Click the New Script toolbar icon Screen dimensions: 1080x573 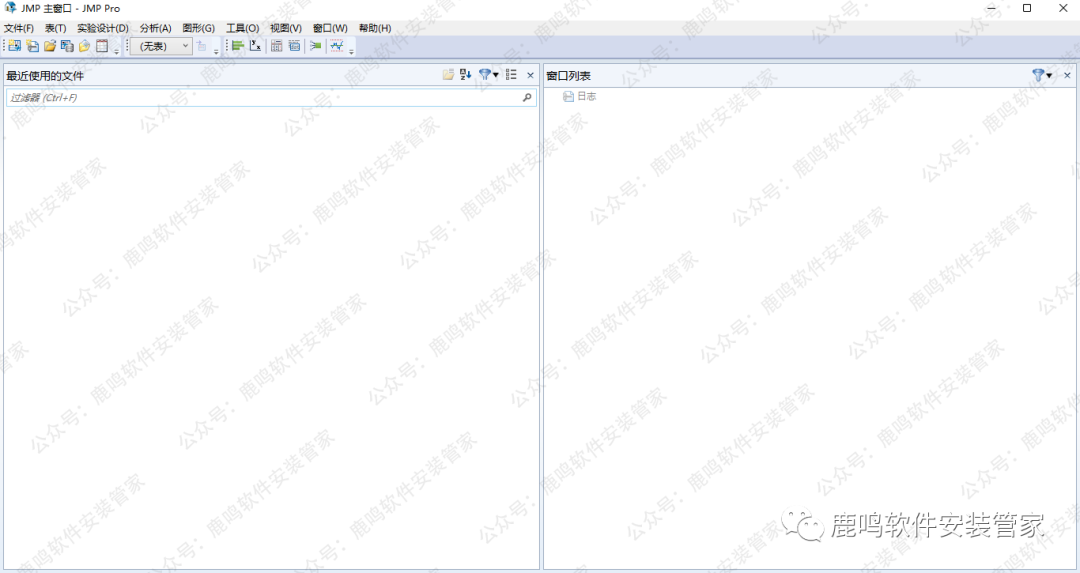pyautogui.click(x=32, y=46)
